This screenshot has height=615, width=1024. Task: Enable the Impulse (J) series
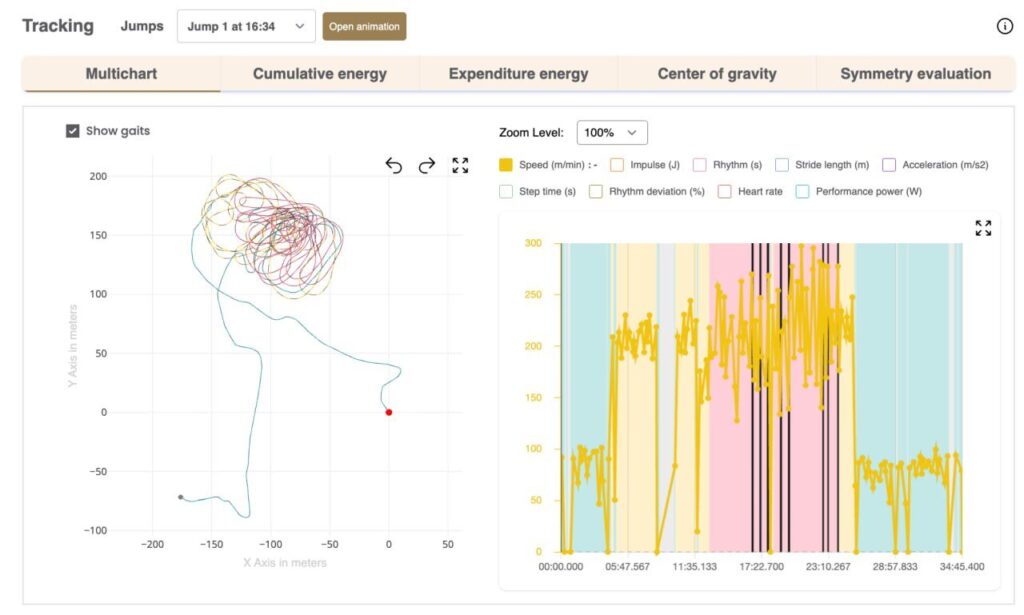coord(617,165)
